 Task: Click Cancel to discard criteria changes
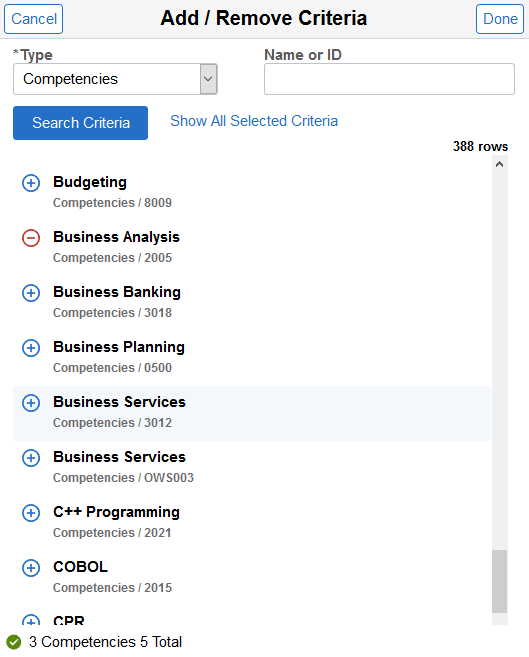(34, 19)
